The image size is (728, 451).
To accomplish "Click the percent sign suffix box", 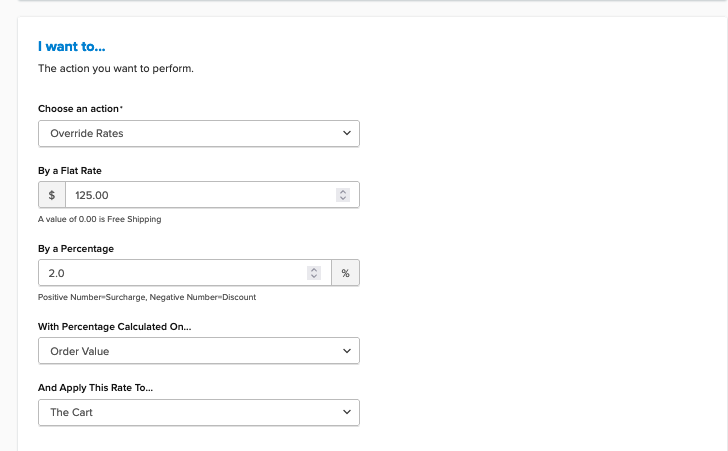I will pyautogui.click(x=345, y=273).
